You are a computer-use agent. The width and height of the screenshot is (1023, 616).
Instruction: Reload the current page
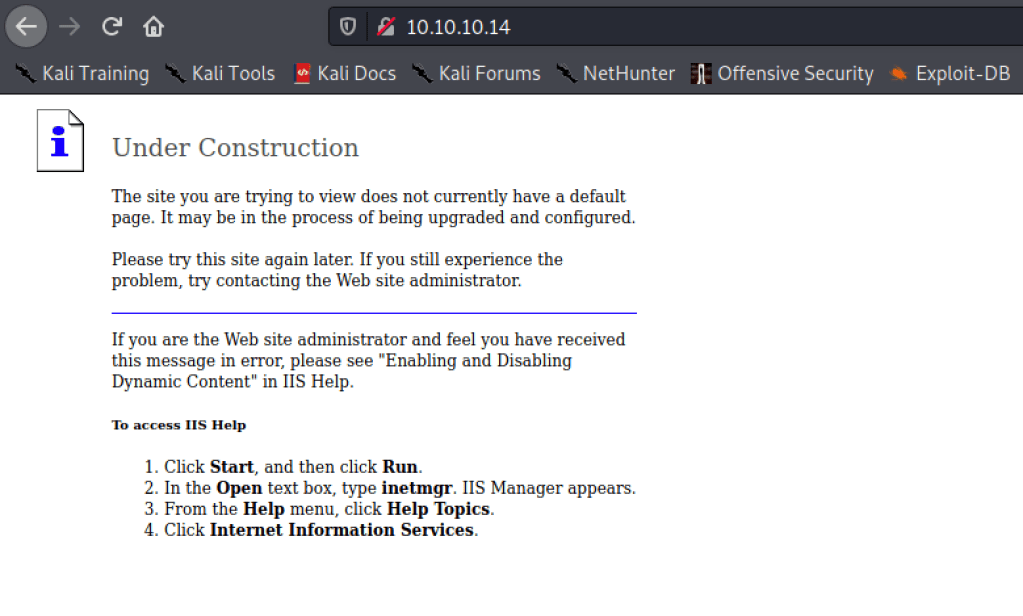pyautogui.click(x=112, y=27)
